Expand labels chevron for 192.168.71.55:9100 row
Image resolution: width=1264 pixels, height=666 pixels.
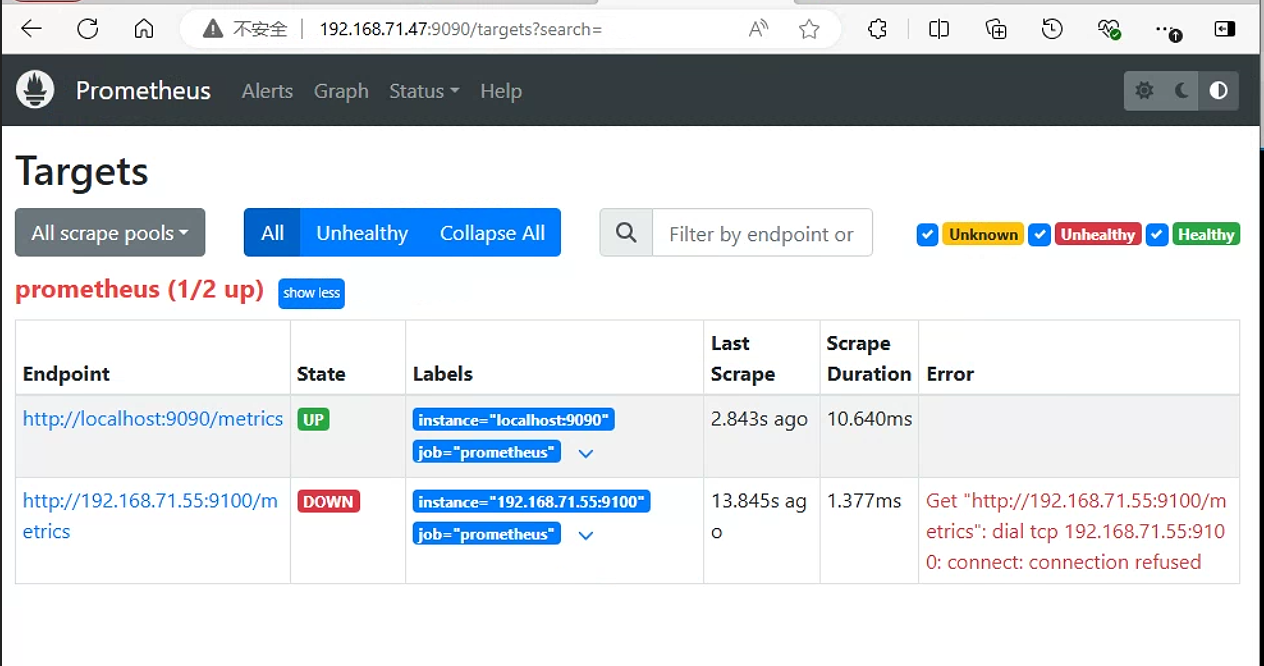[586, 535]
